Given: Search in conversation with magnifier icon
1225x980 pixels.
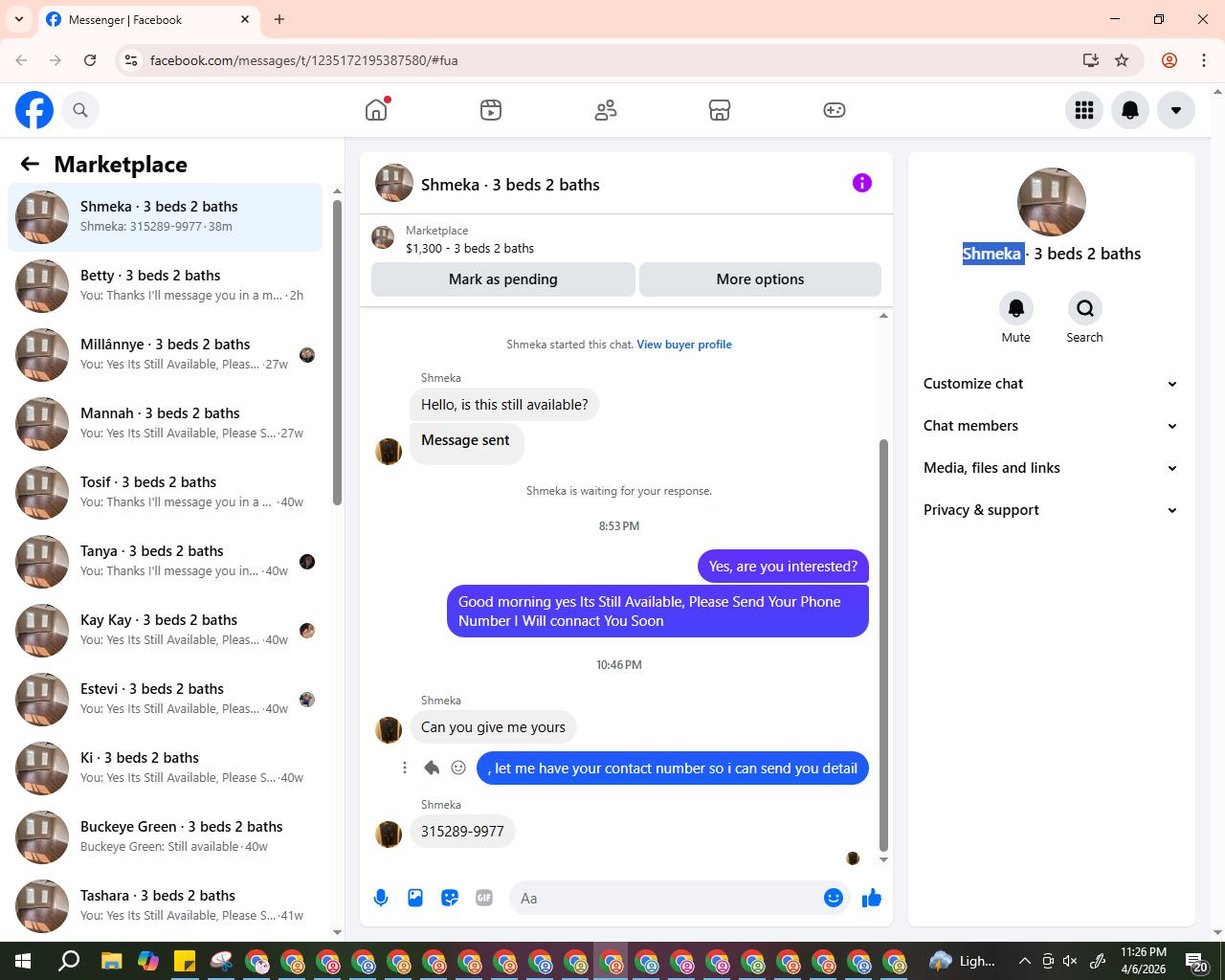Looking at the screenshot, I should point(1085,308).
